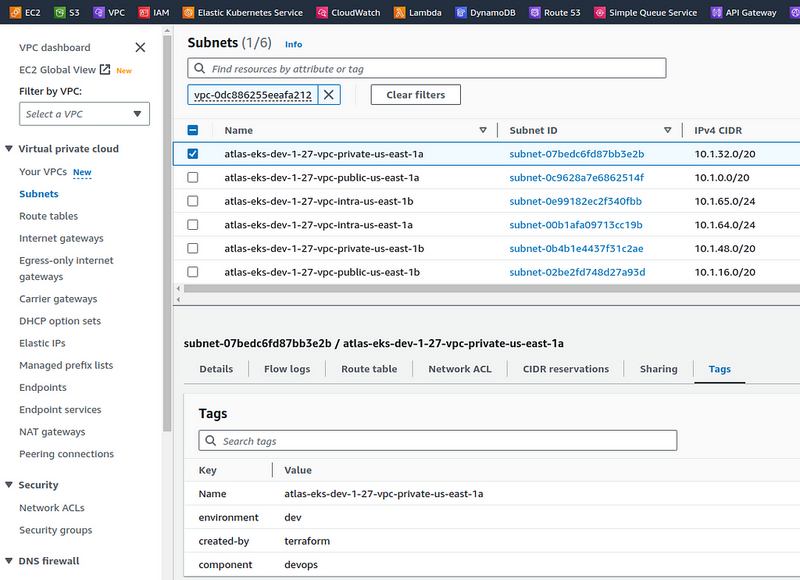Open the DynamoDB service shortcut icon
This screenshot has height=580, width=800.
point(460,13)
